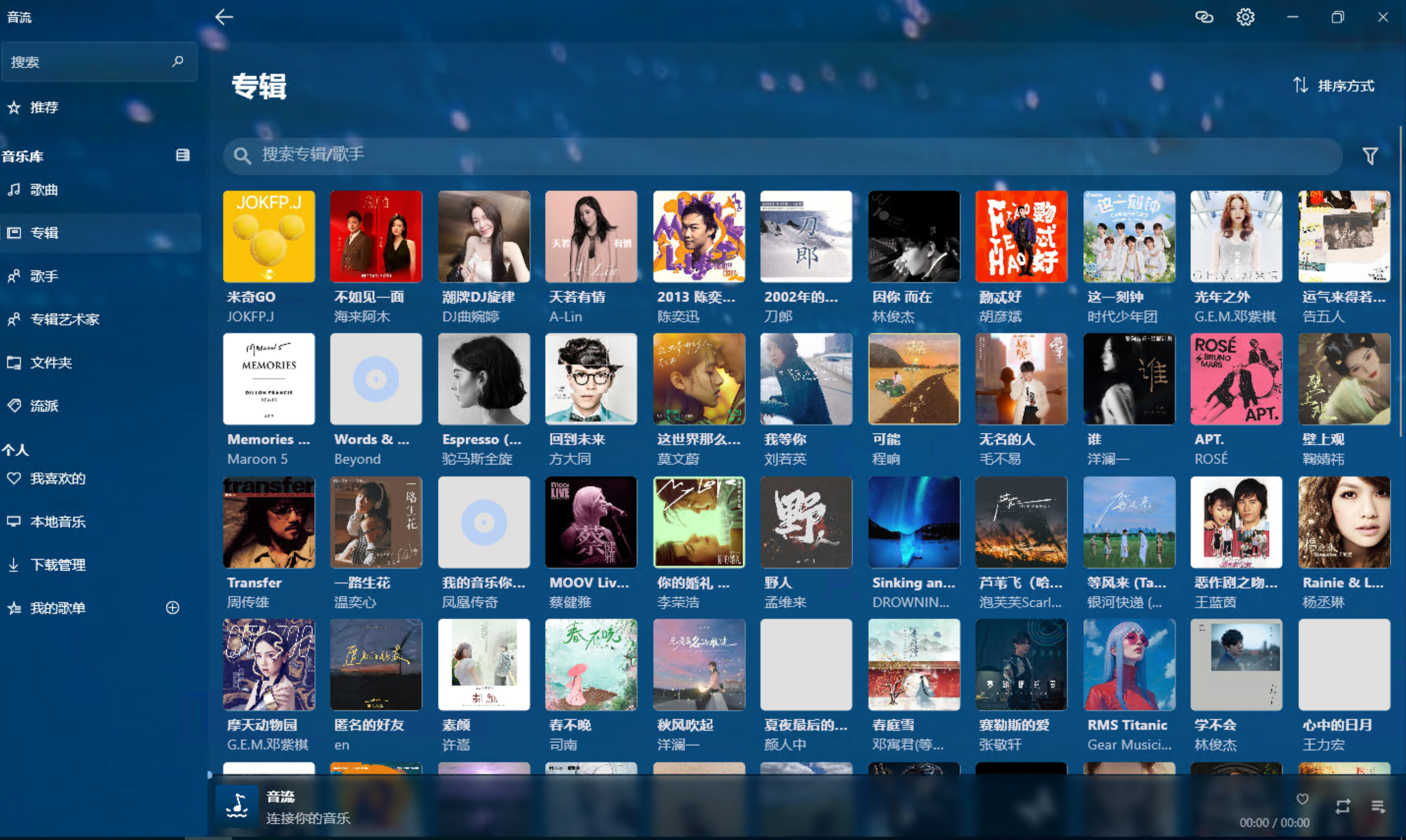Click album title 学不会
1406x840 pixels.
click(1215, 725)
